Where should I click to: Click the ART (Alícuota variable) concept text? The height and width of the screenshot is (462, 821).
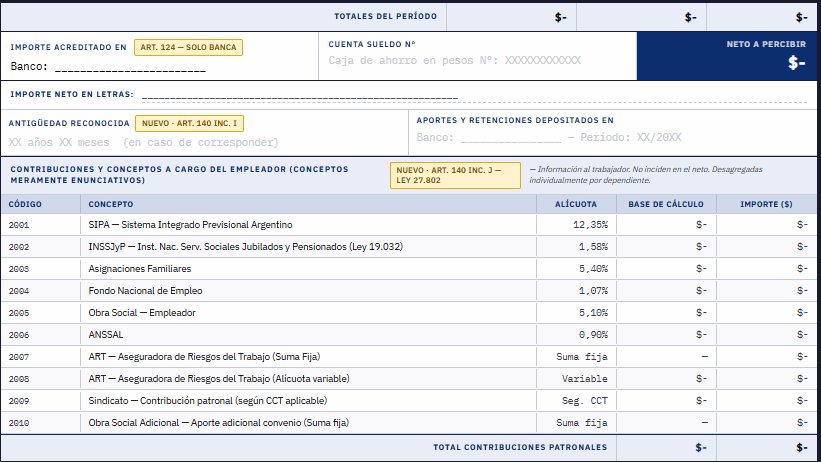(219, 379)
